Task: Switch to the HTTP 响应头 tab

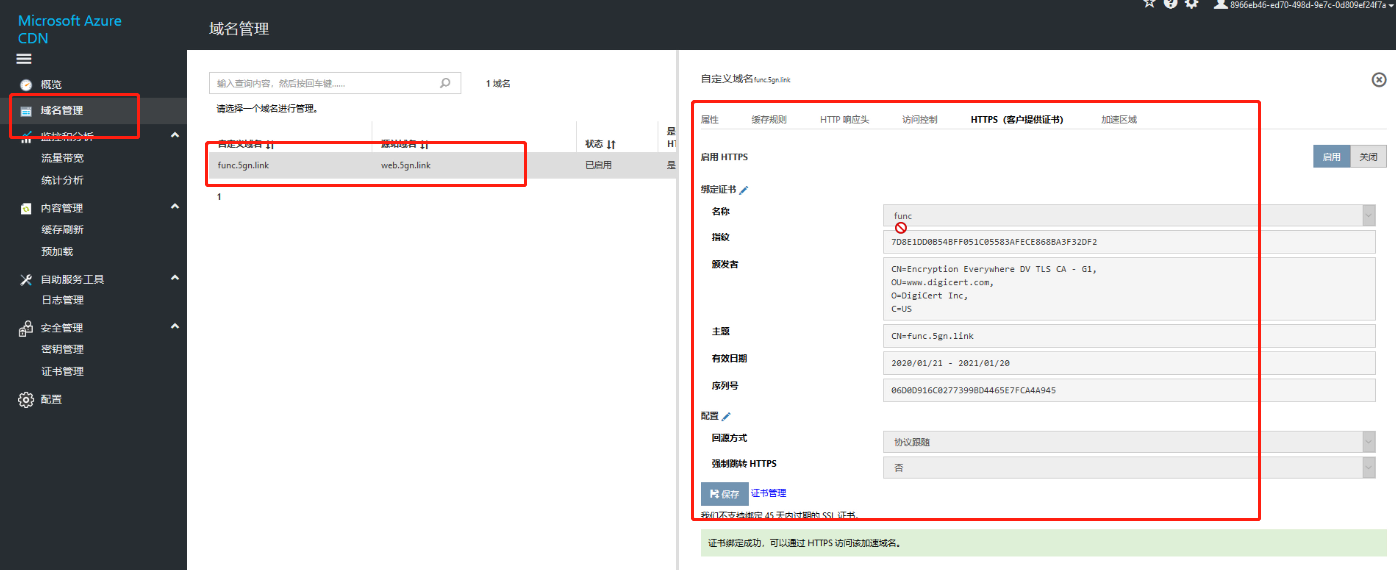Action: (x=844, y=120)
